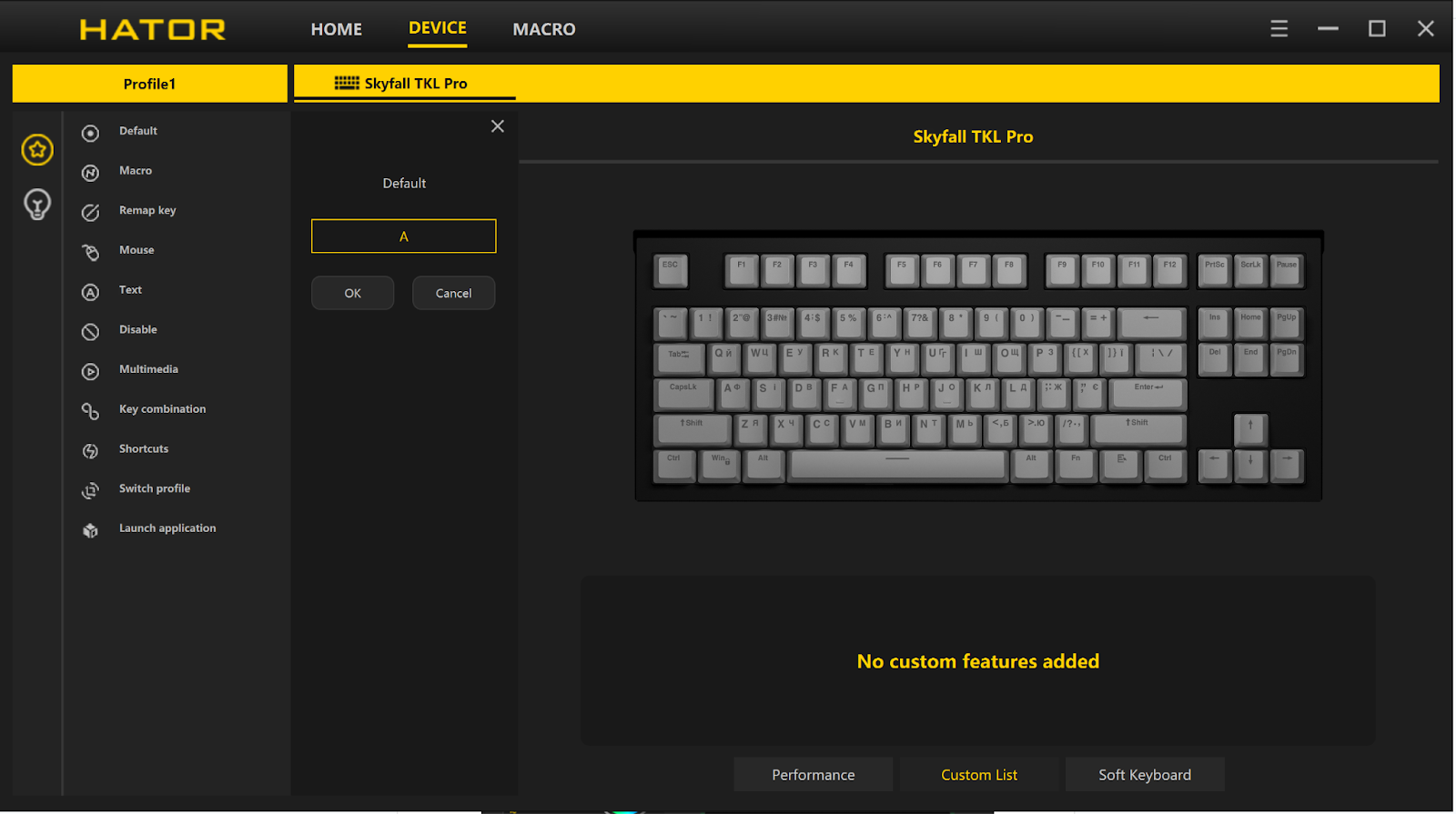Select the right arrow key
The image size is (1456, 814).
pos(1287,465)
